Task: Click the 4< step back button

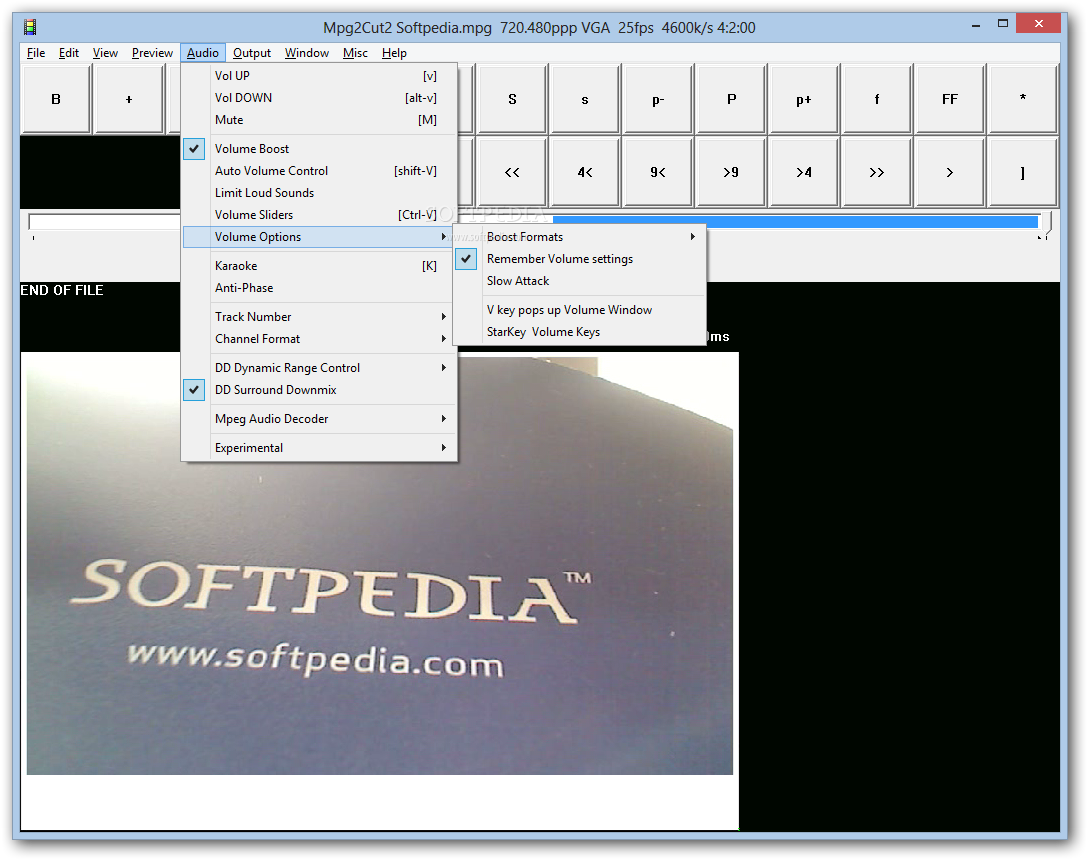Action: [585, 172]
